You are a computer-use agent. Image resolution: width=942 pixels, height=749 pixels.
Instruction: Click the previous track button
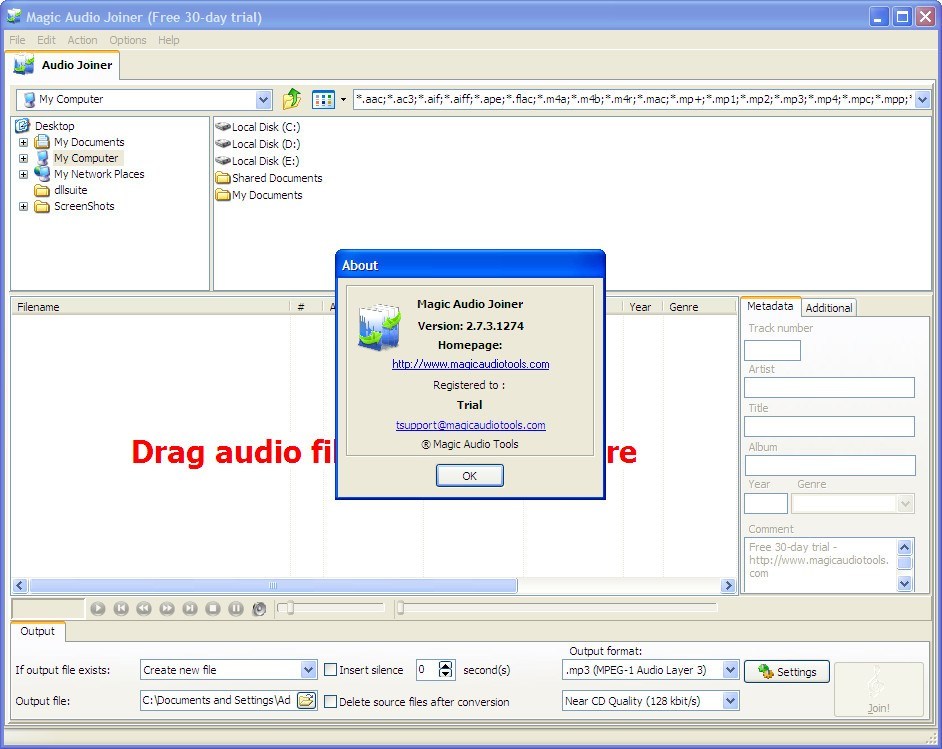pos(121,608)
